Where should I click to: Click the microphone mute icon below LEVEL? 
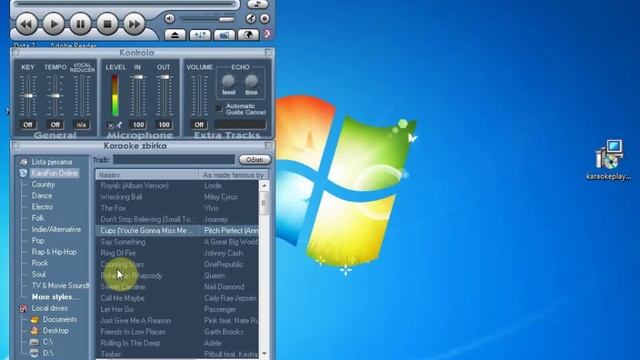(110, 125)
